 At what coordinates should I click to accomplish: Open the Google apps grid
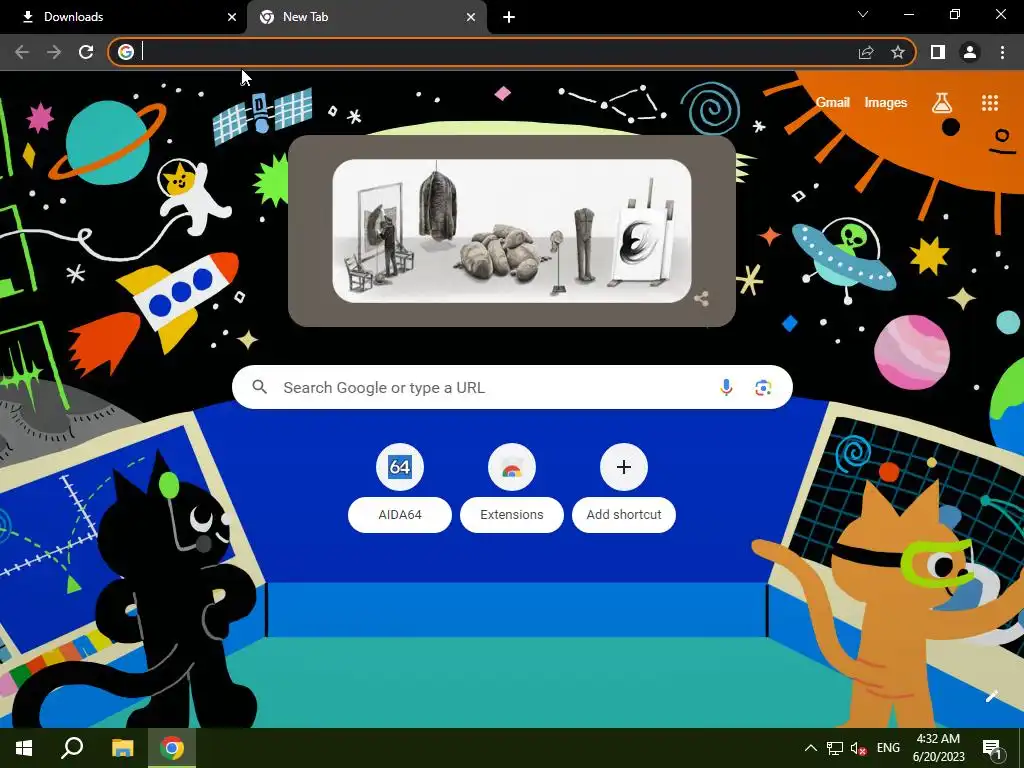(x=990, y=103)
